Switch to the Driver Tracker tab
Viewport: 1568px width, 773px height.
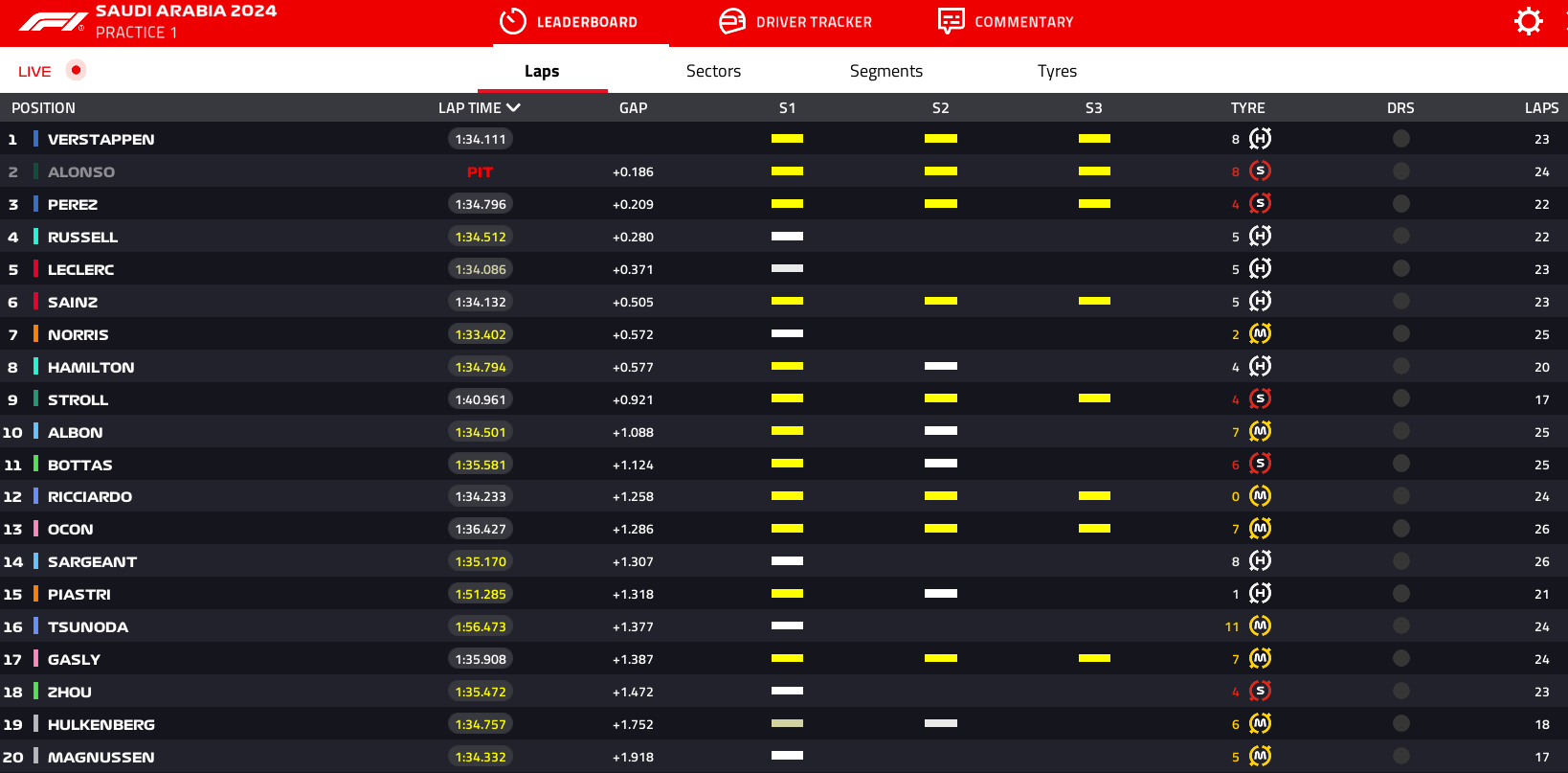click(795, 22)
